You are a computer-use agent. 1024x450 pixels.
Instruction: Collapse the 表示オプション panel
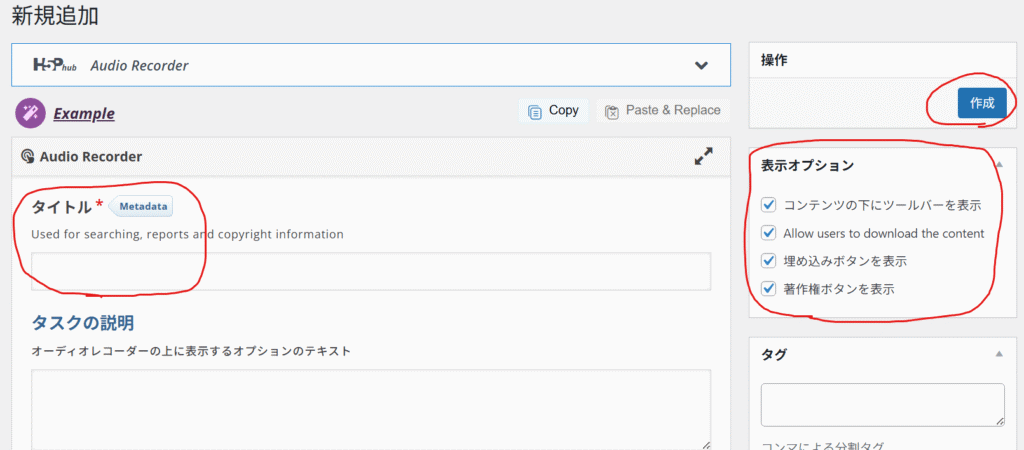[x=998, y=165]
